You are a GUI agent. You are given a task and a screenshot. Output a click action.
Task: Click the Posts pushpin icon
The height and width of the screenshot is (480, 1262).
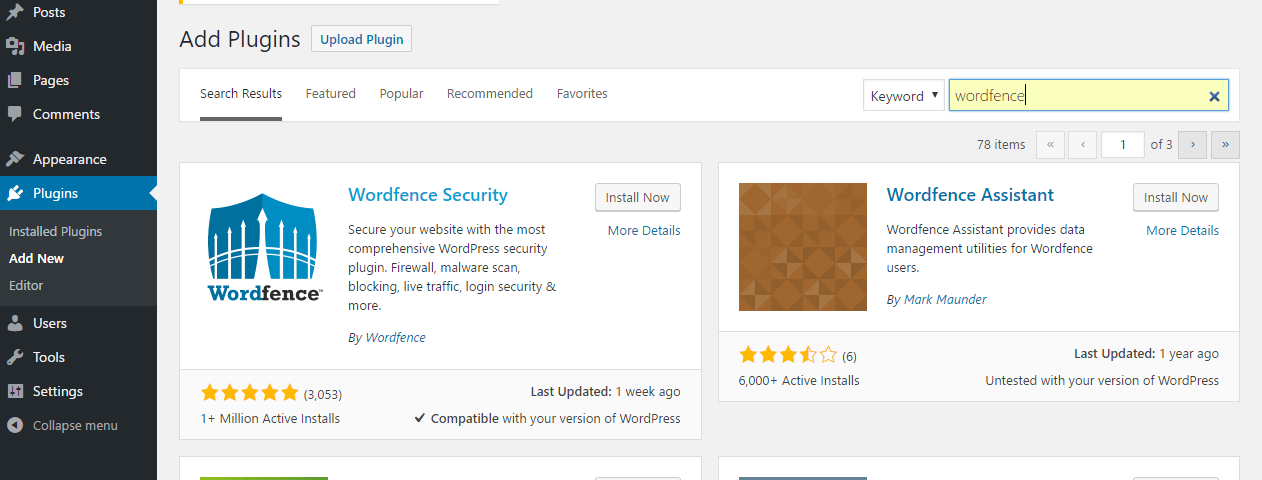coord(15,12)
